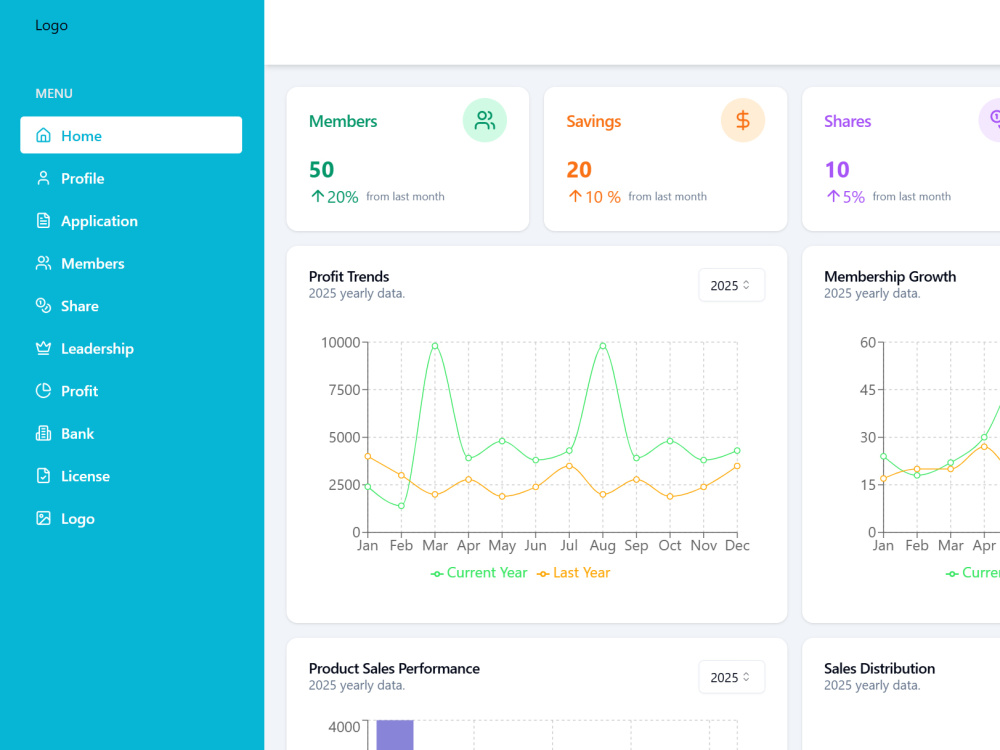The image size is (1000, 750).
Task: Toggle Last Year legend in Profit Trends
Action: tap(573, 573)
